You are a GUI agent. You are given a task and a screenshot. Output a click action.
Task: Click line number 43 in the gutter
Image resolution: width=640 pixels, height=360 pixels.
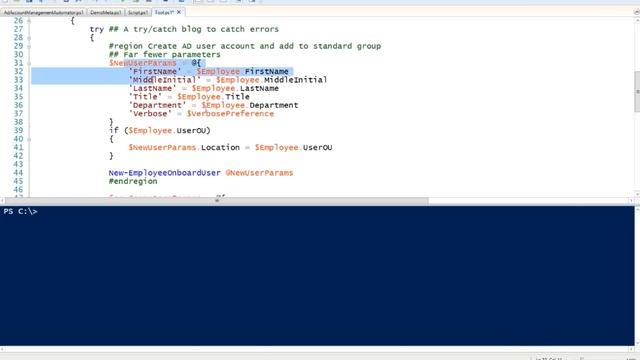(18, 164)
